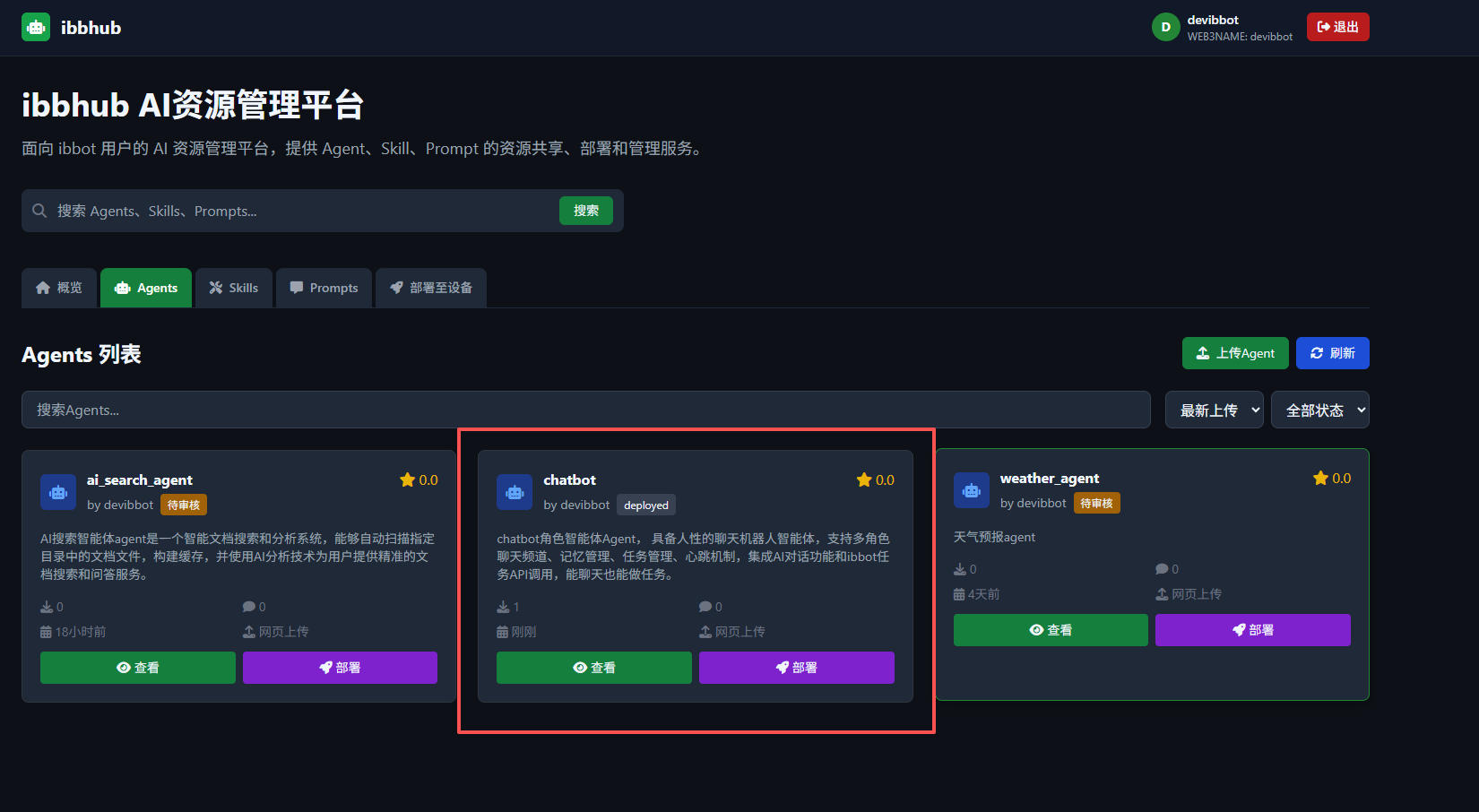The width and height of the screenshot is (1479, 812).
Task: Click the download count icon on chatbot card
Action: coord(500,607)
